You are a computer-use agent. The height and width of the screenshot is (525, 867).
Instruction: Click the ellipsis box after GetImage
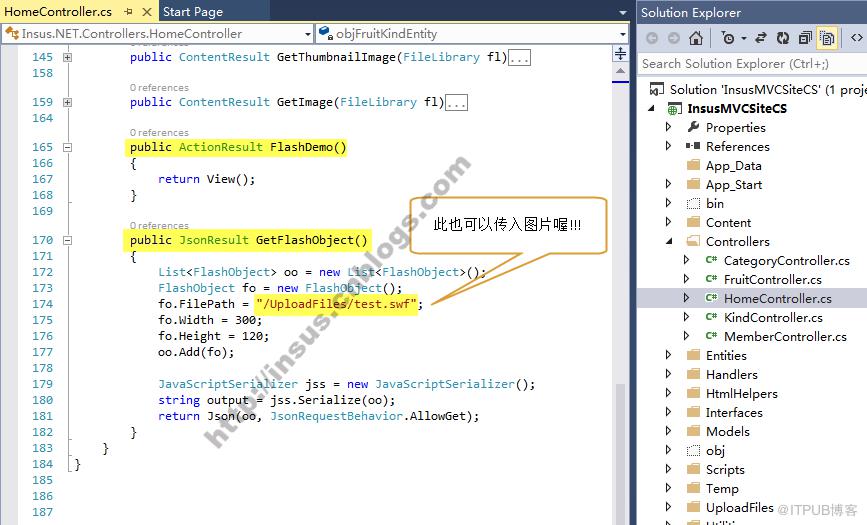pos(457,103)
